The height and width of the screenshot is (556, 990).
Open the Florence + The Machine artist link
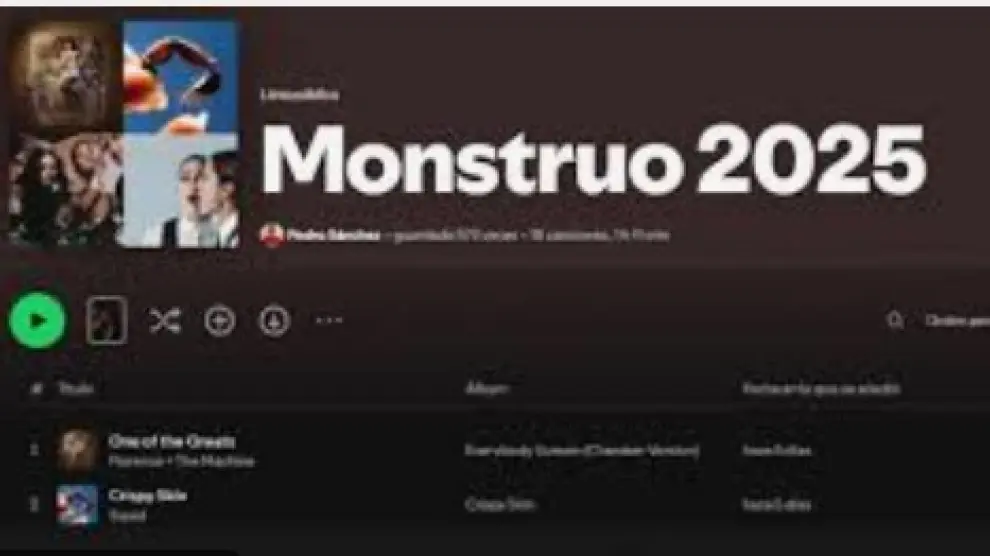click(181, 461)
